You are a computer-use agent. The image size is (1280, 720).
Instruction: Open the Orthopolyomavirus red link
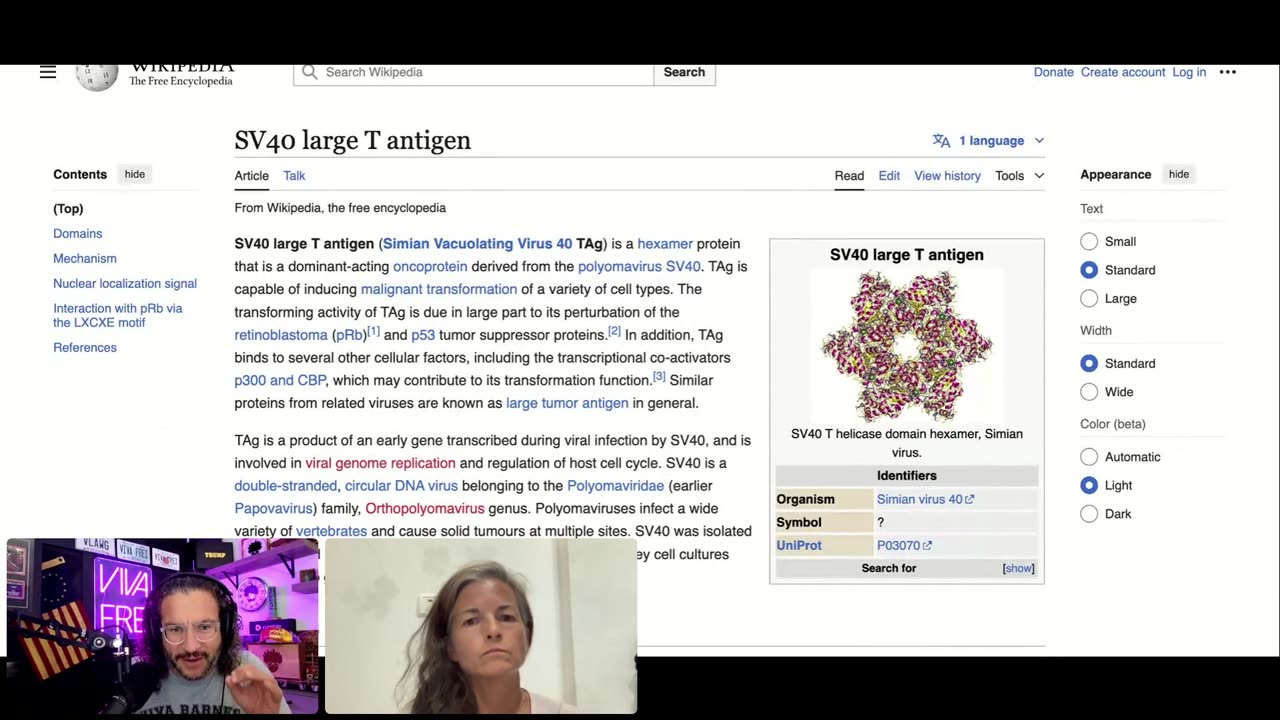click(424, 508)
